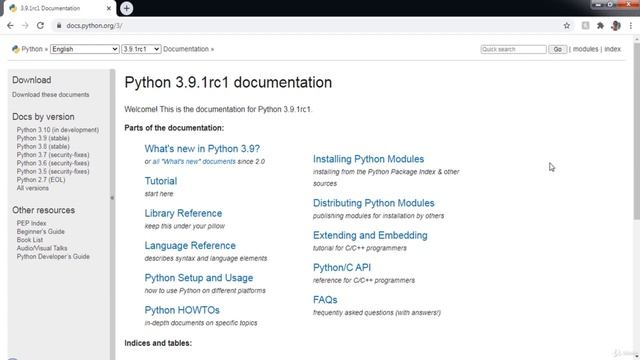This screenshot has height=360, width=640.
Task: Open Python 3.8 (stable) docs
Action: [x=43, y=147]
